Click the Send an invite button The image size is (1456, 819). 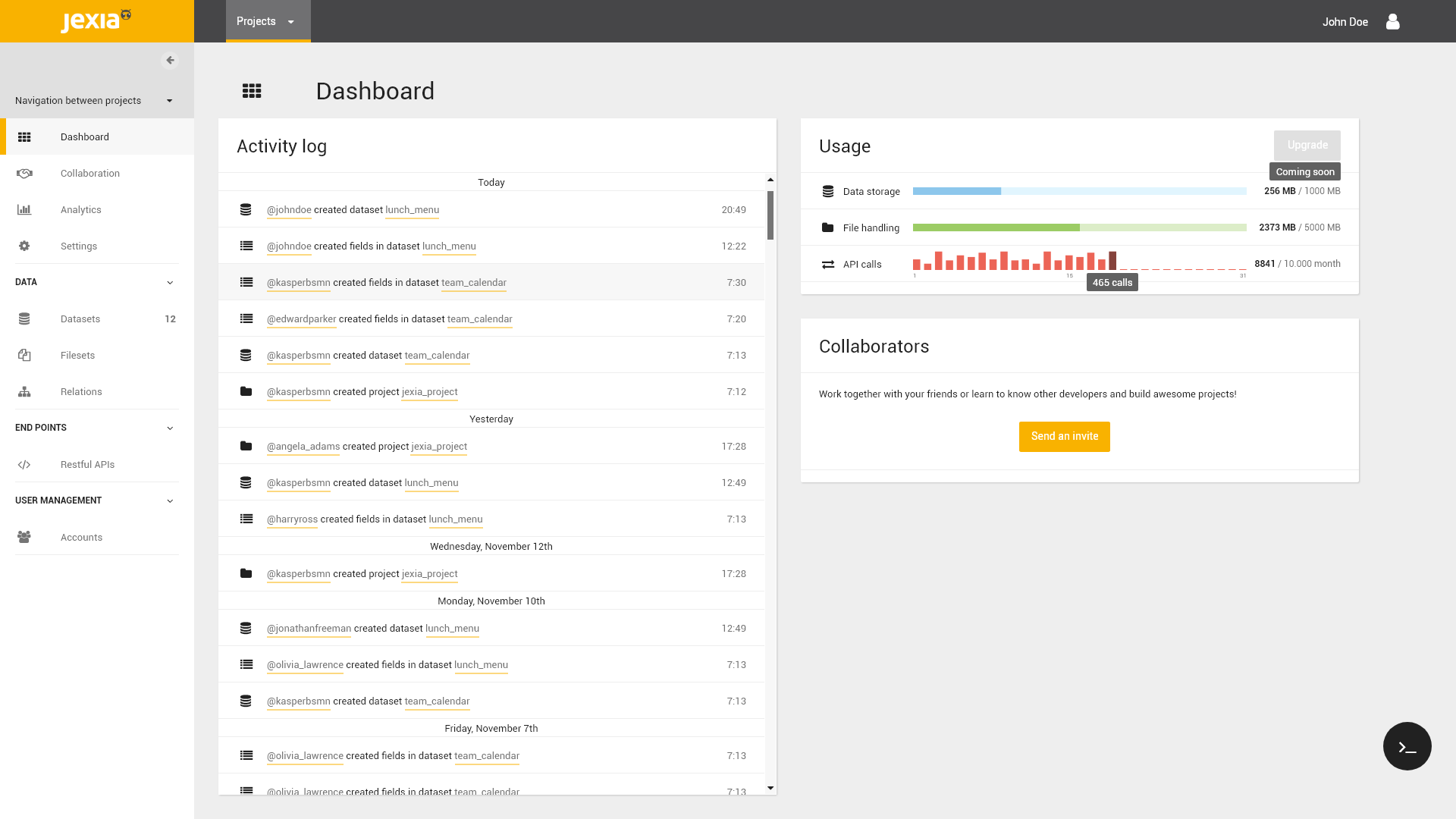pos(1064,437)
